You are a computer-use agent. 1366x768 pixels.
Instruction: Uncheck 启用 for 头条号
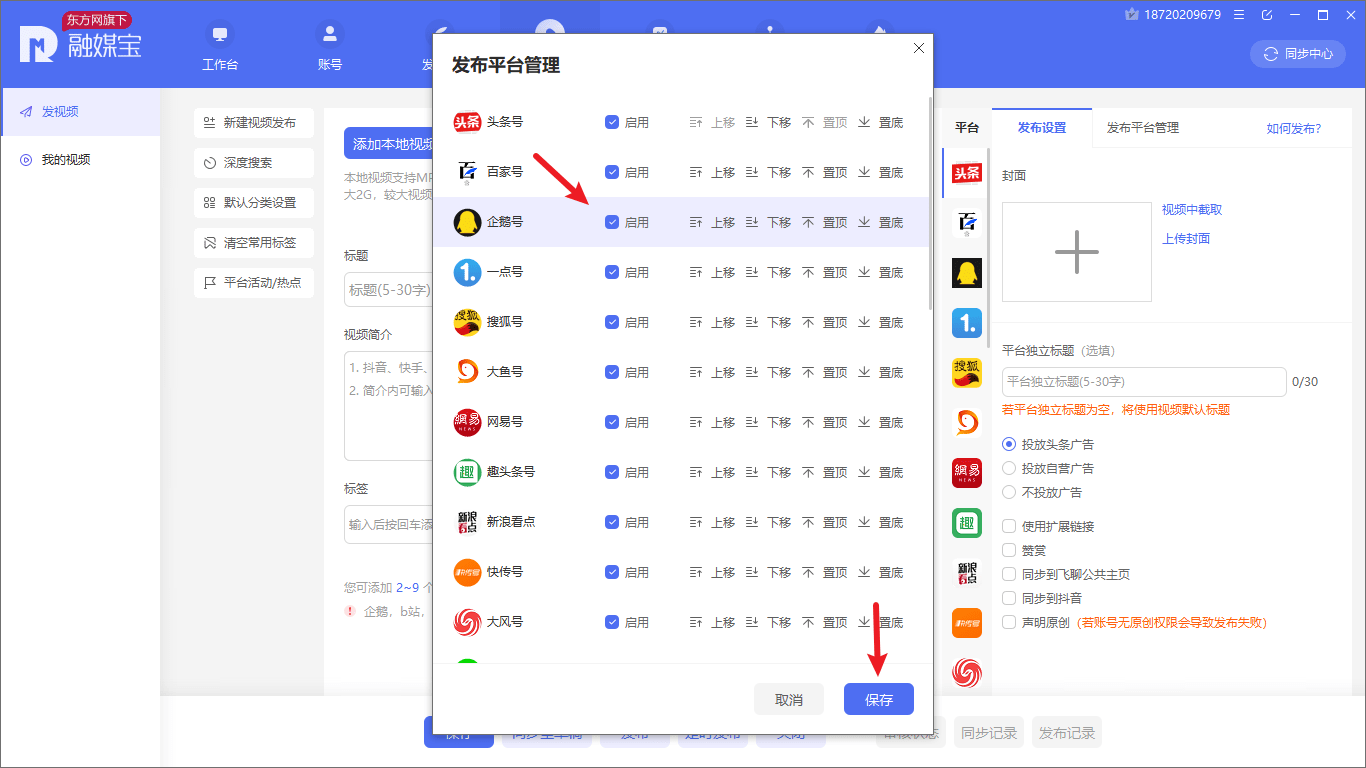click(612, 122)
